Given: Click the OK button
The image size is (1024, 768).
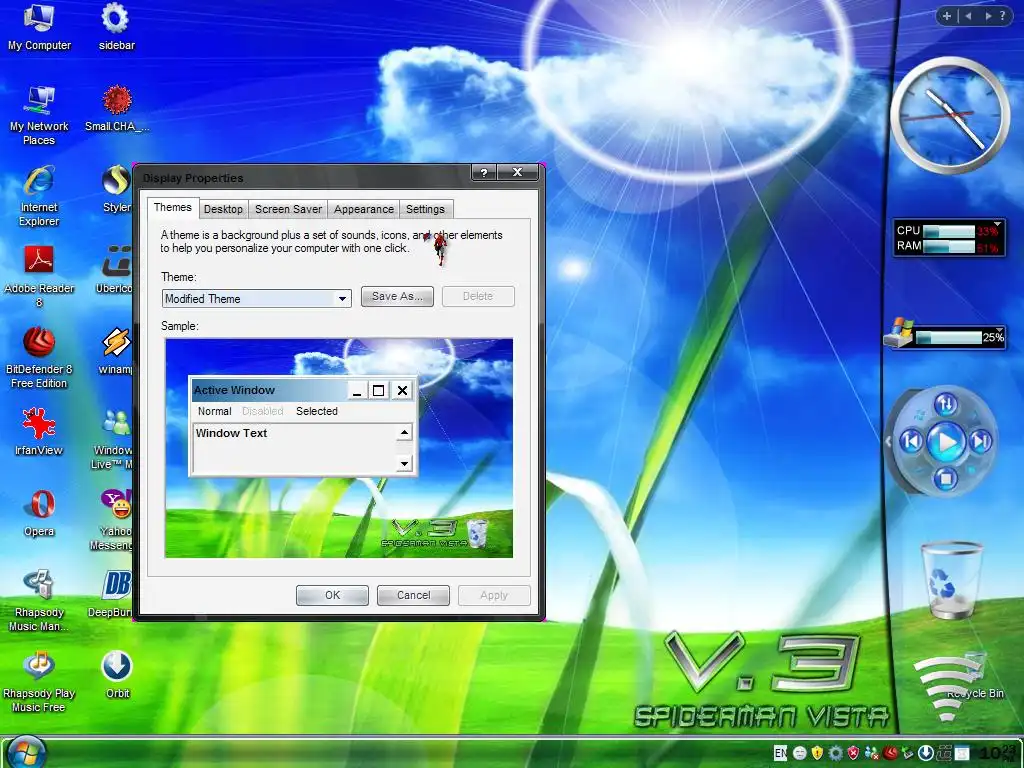Looking at the screenshot, I should [x=332, y=595].
